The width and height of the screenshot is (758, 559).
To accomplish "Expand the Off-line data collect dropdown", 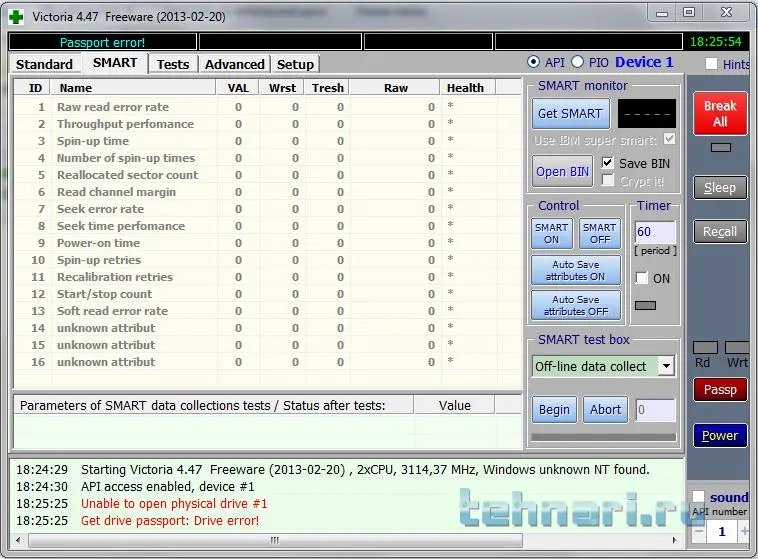I will pos(666,366).
